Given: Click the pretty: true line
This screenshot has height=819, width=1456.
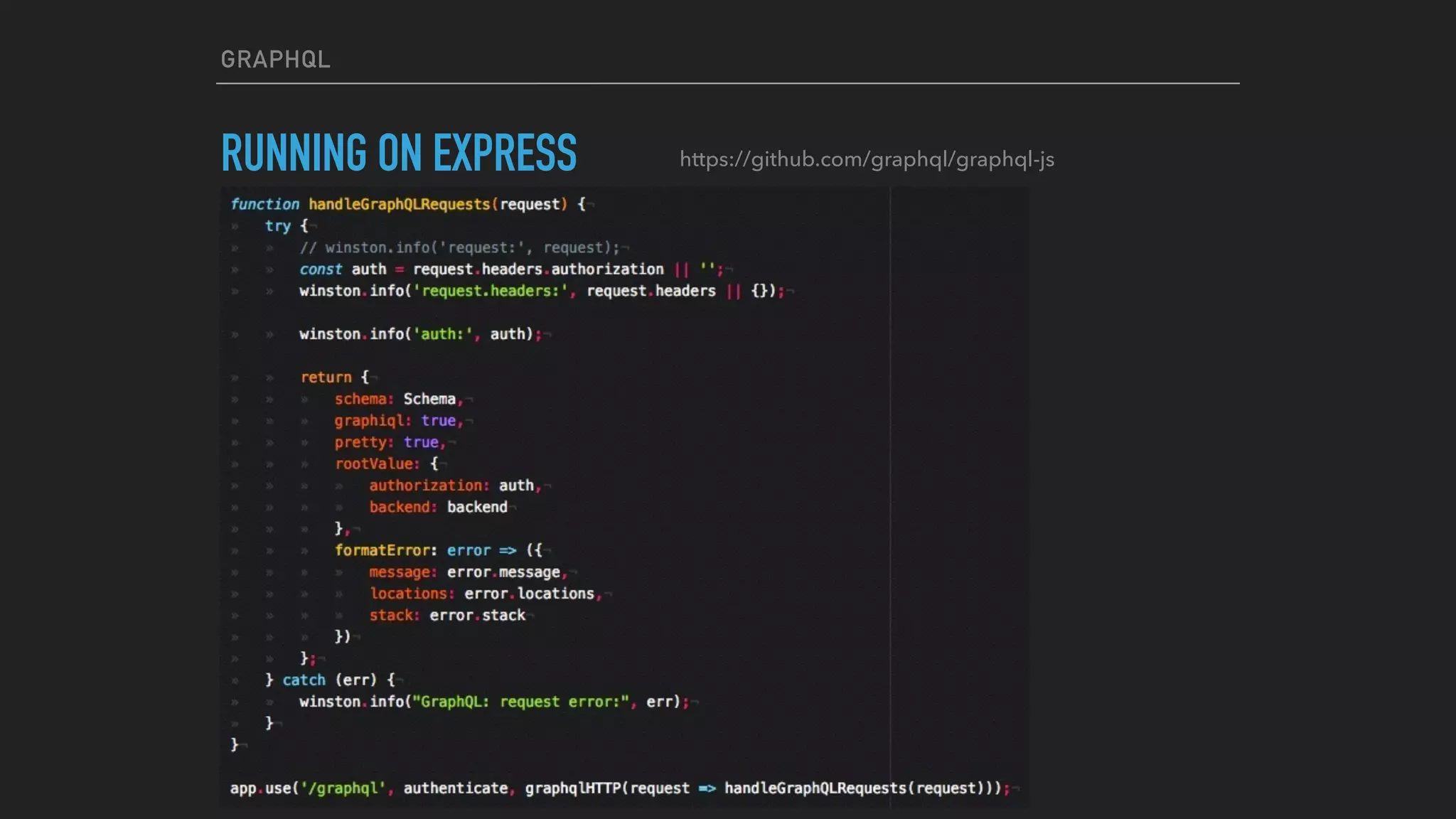Looking at the screenshot, I should coord(390,442).
